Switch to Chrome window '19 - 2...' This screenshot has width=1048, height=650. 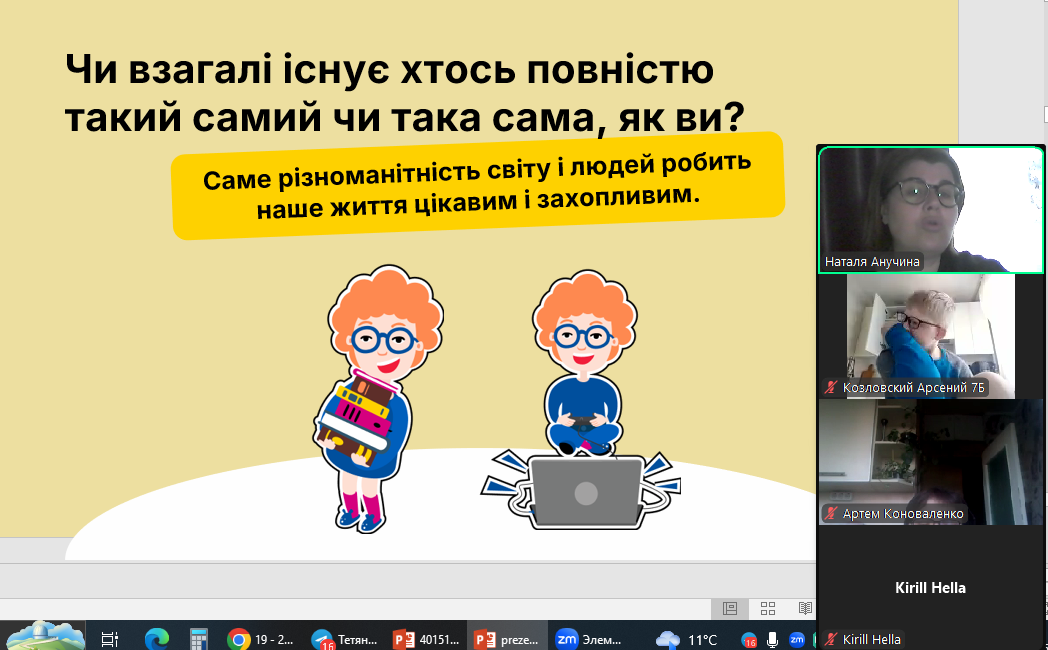point(261,639)
